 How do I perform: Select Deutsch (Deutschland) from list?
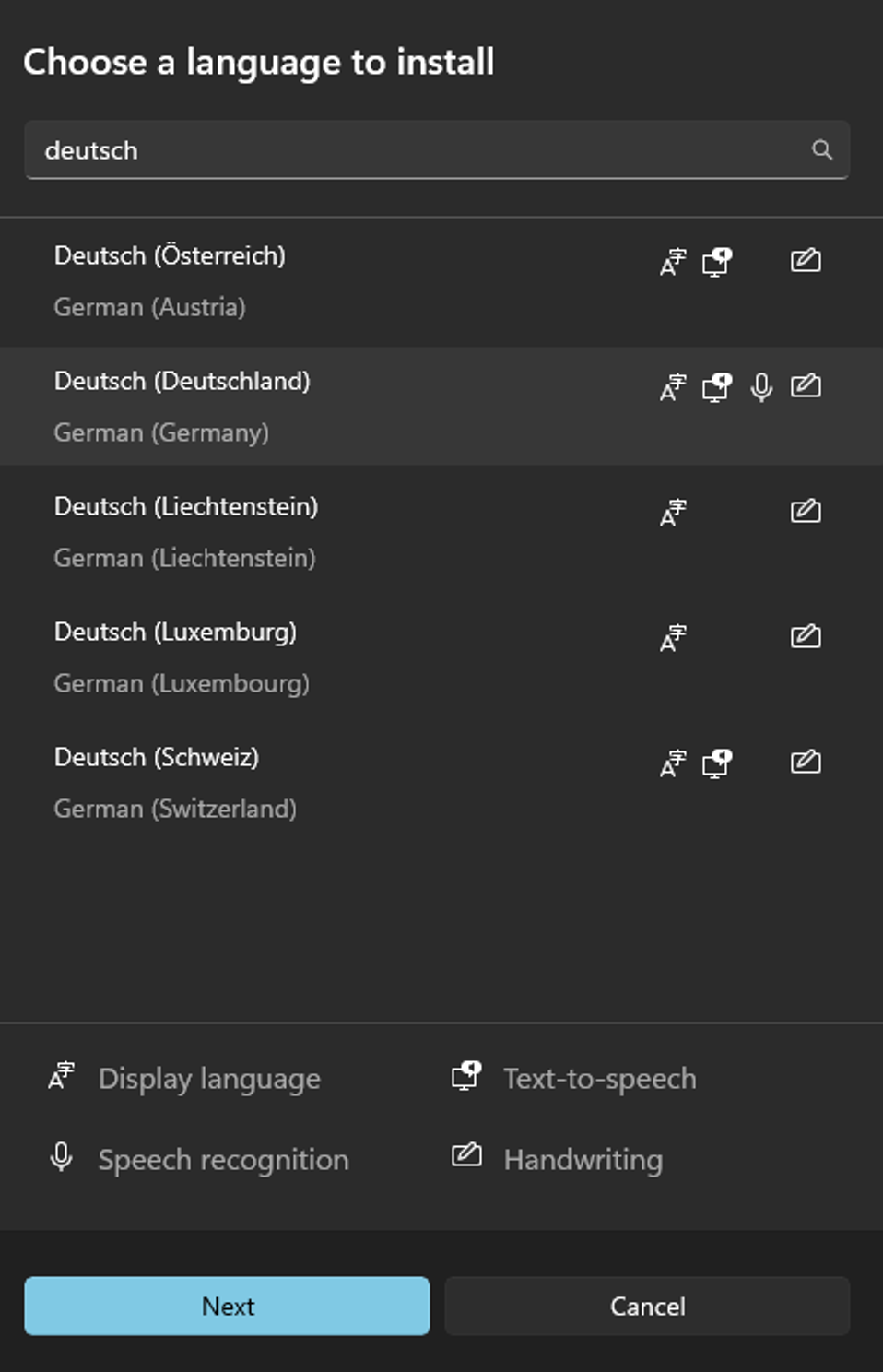coord(441,406)
